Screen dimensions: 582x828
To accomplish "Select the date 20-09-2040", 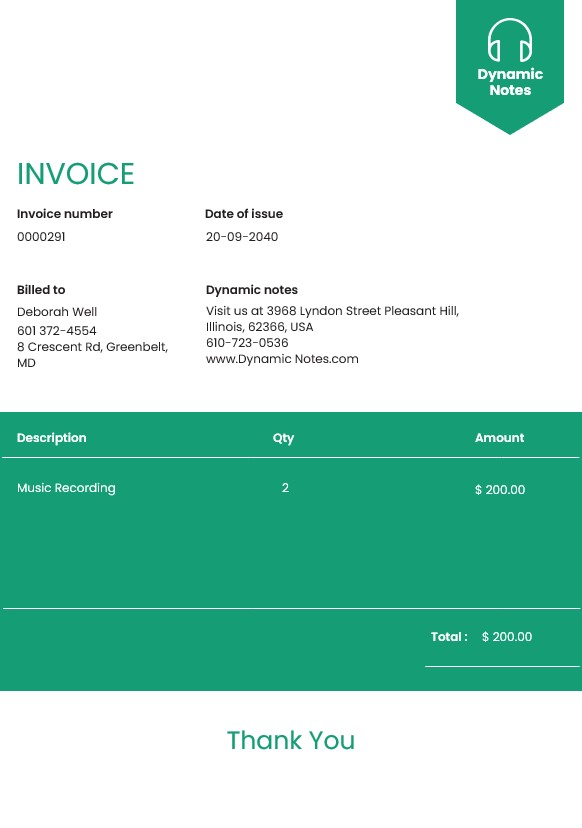I will pyautogui.click(x=242, y=237).
